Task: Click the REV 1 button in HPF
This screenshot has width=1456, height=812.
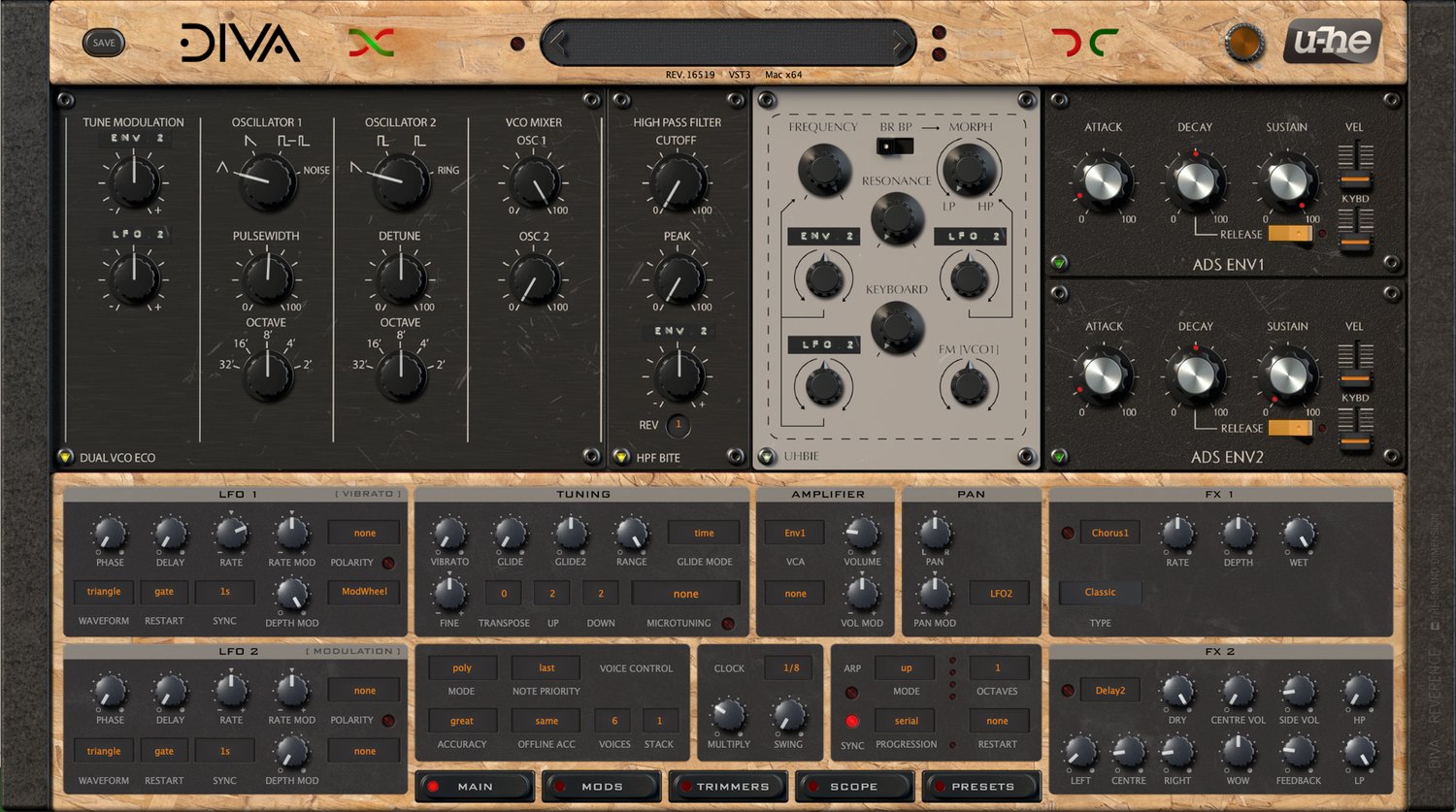Action: point(678,425)
